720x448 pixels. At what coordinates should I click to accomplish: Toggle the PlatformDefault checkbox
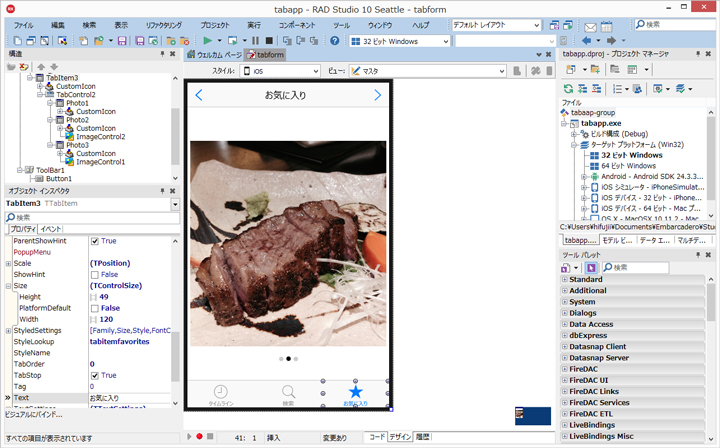[x=95, y=308]
